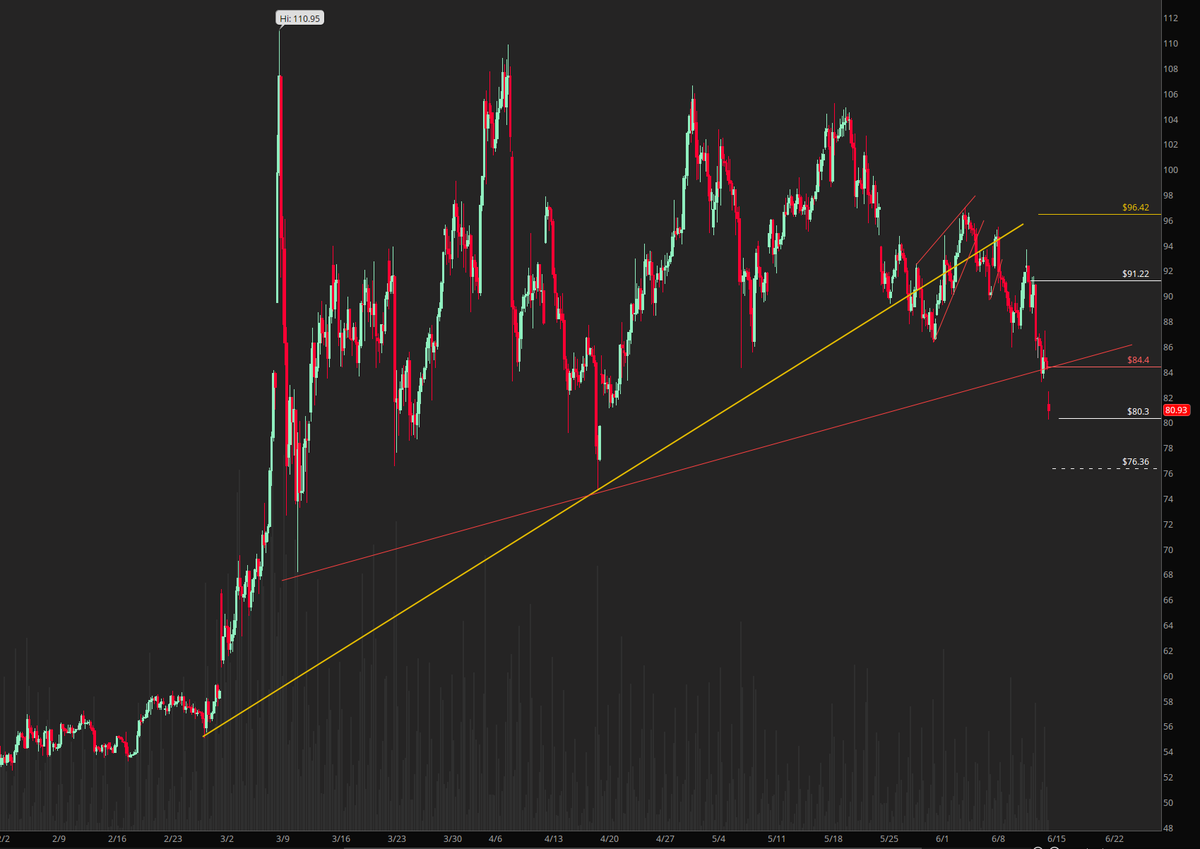
Task: Click the 100 price axis label
Action: click(1170, 170)
